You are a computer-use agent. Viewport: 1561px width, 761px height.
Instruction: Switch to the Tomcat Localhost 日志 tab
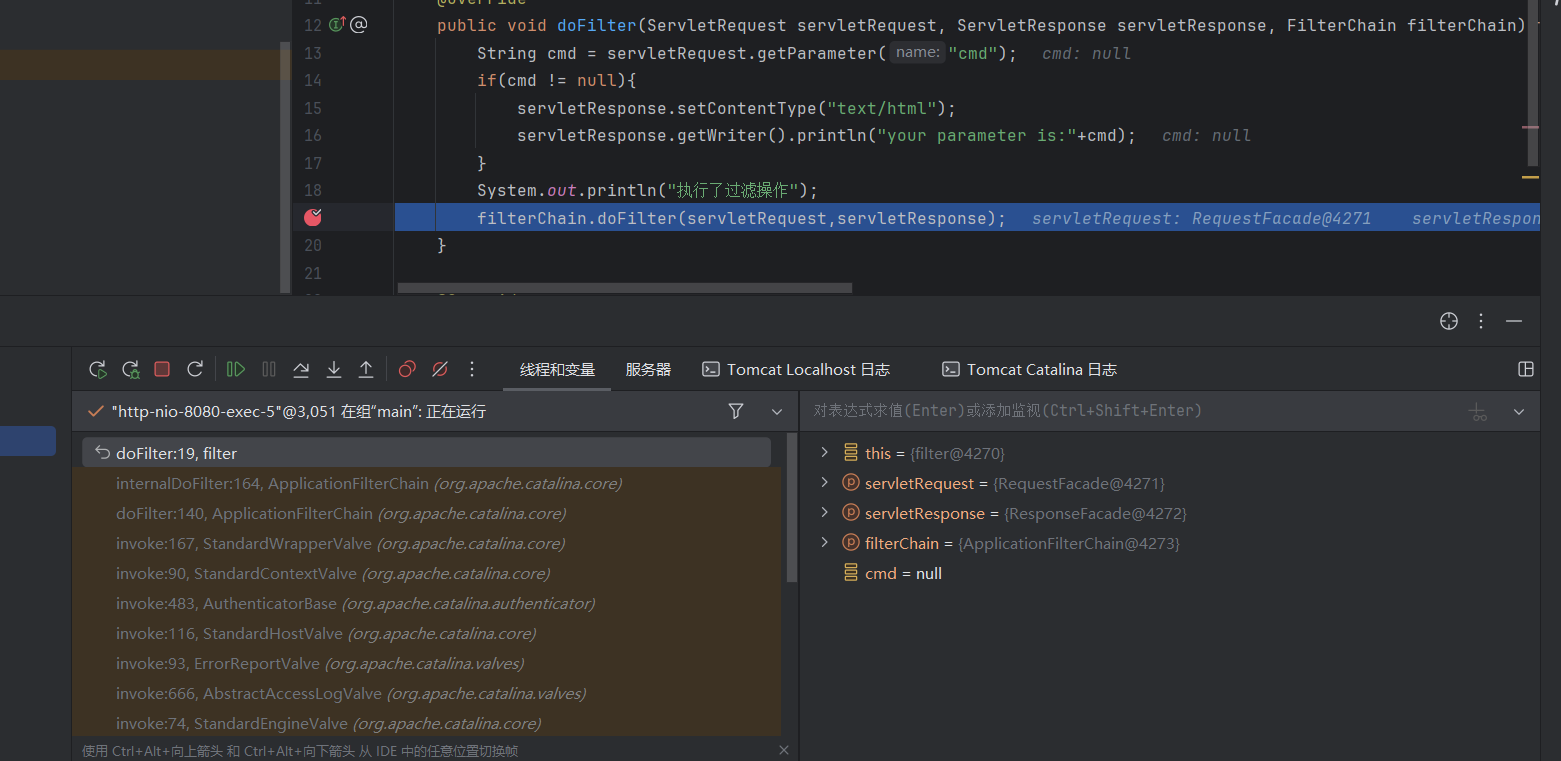(796, 369)
